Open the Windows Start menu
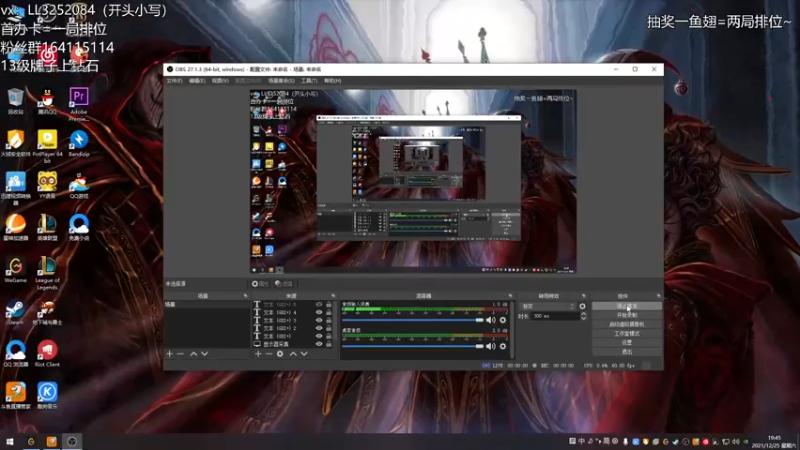This screenshot has height=450, width=800. coord(10,441)
